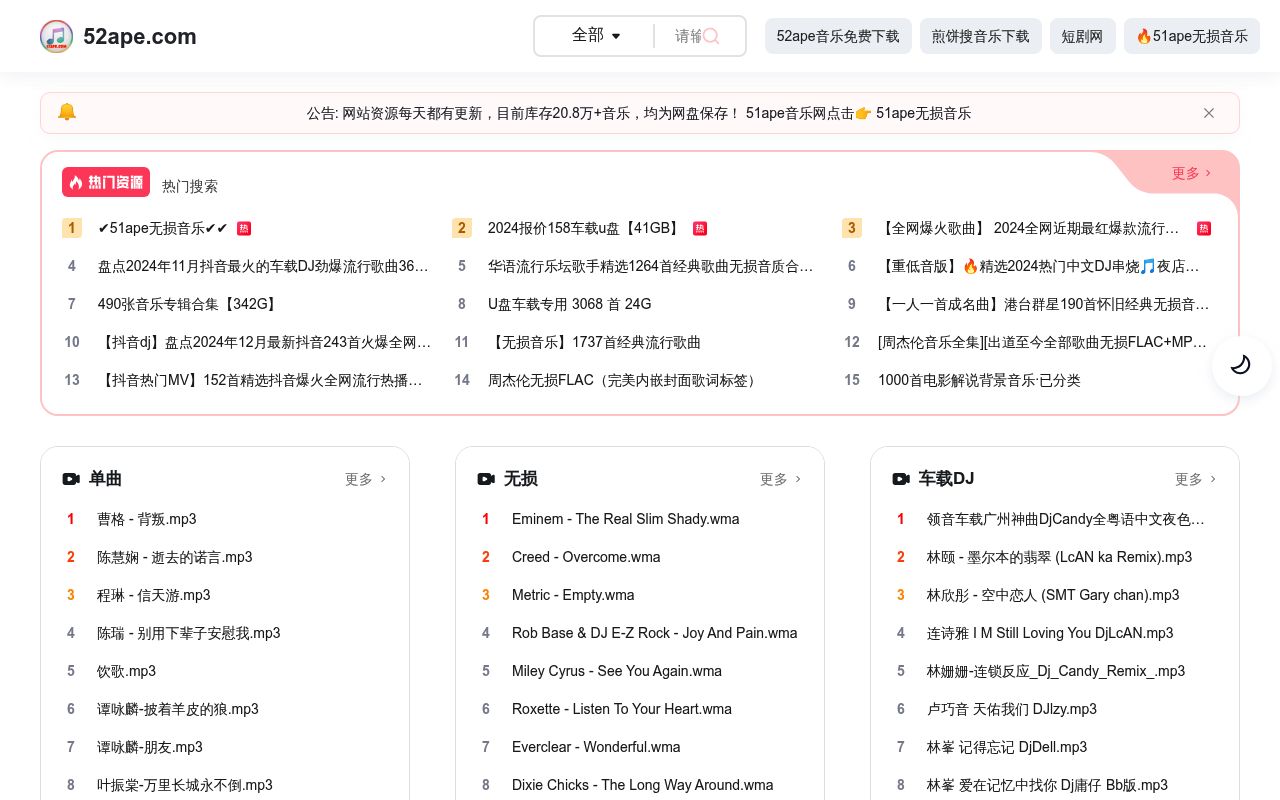The width and height of the screenshot is (1280, 800).
Task: Click 51ape无损音乐 link in announcement
Action: pos(923,113)
